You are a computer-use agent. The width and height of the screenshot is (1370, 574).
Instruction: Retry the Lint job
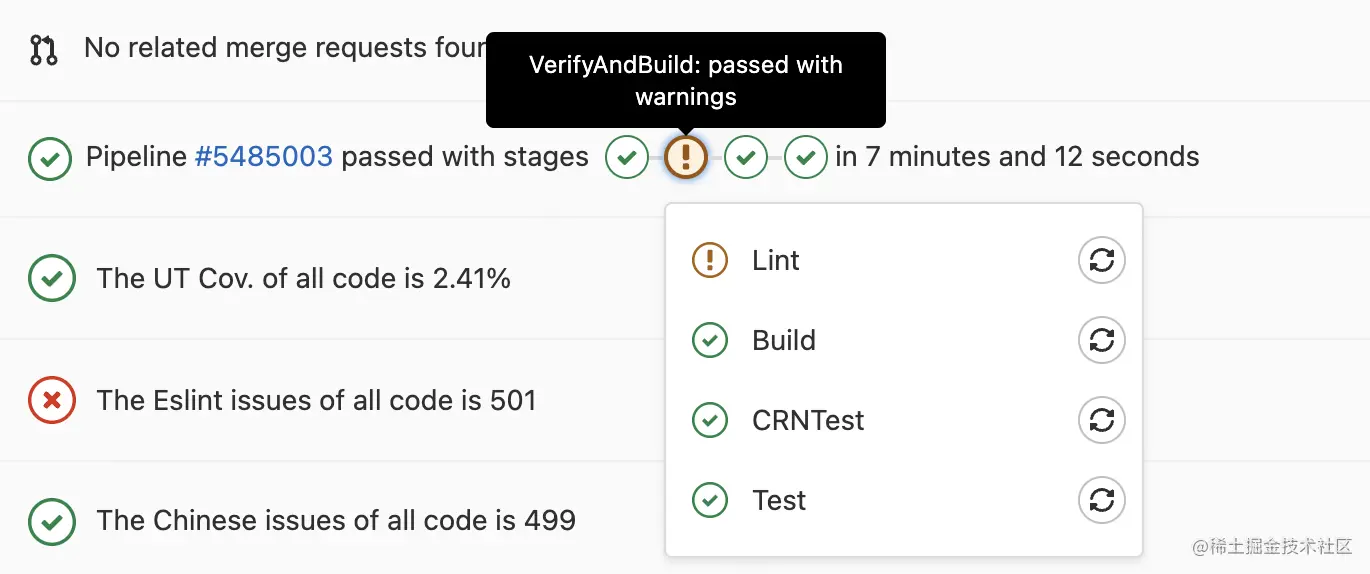pyautogui.click(x=1102, y=261)
